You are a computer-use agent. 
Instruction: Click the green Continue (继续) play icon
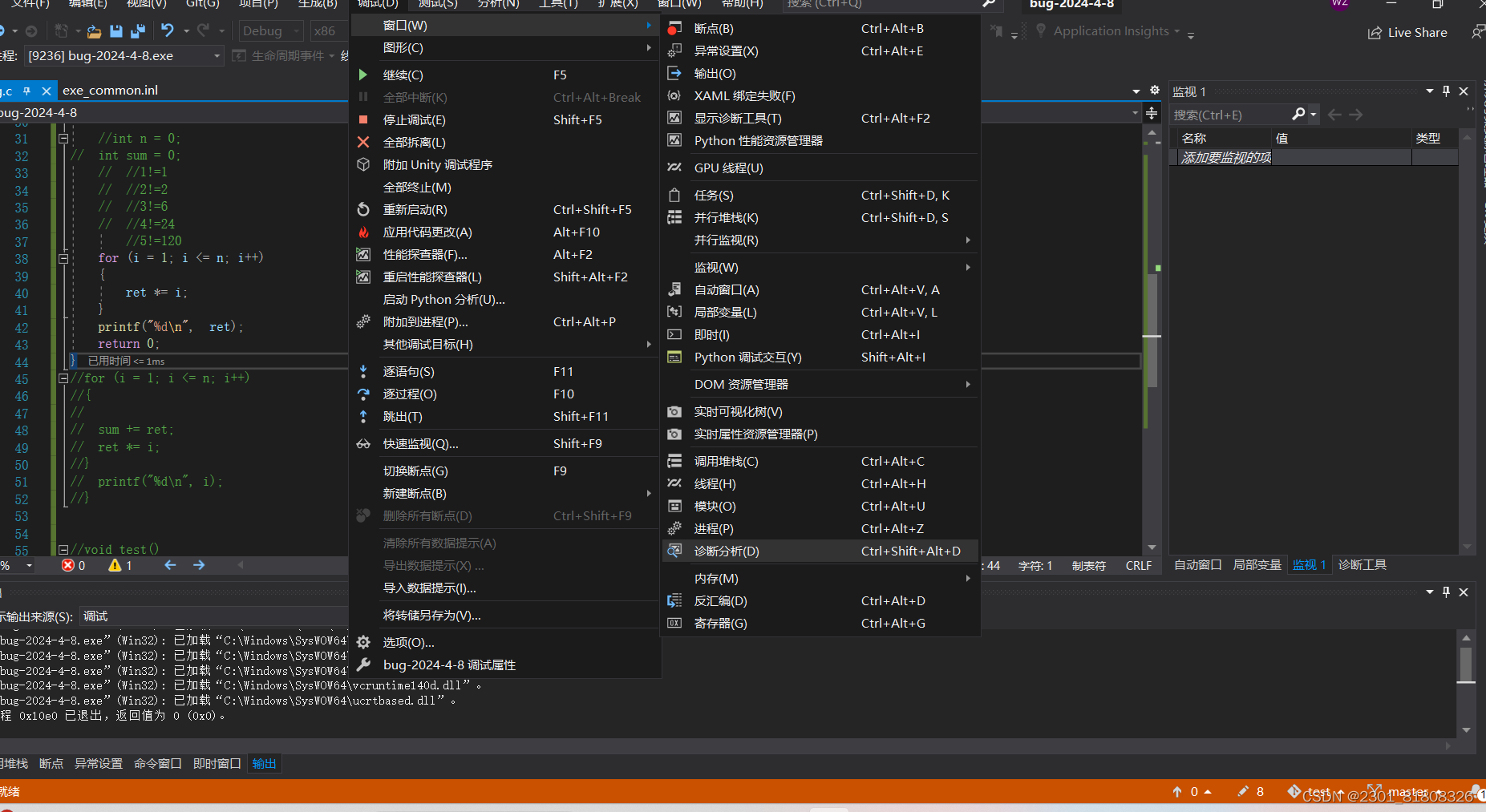point(362,75)
